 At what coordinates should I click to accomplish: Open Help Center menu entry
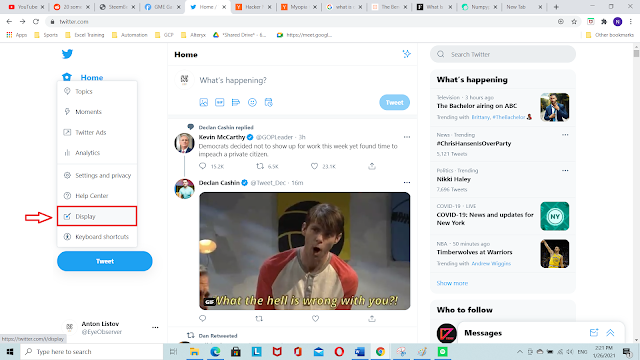pos(97,196)
